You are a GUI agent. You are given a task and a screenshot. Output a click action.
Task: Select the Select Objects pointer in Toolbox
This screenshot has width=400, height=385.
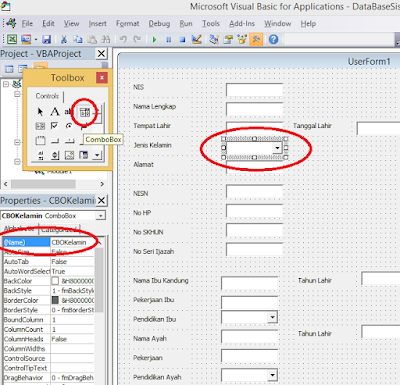40,111
